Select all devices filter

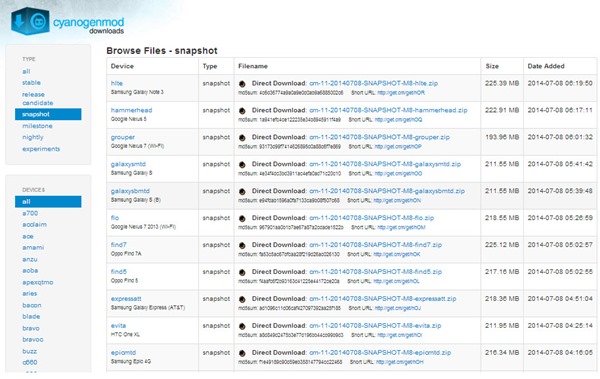pos(48,201)
